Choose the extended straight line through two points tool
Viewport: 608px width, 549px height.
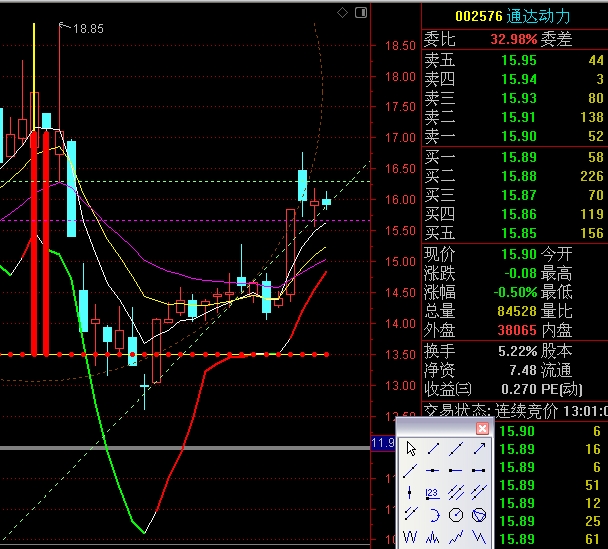pos(456,449)
